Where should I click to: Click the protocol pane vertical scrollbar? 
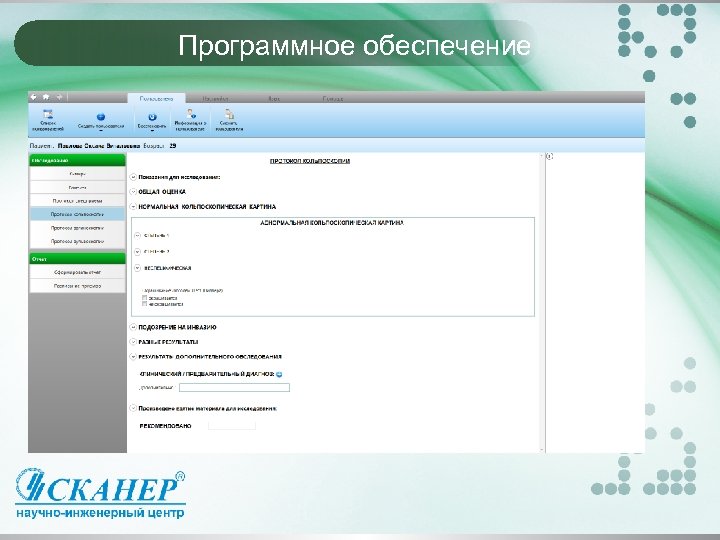[542, 303]
